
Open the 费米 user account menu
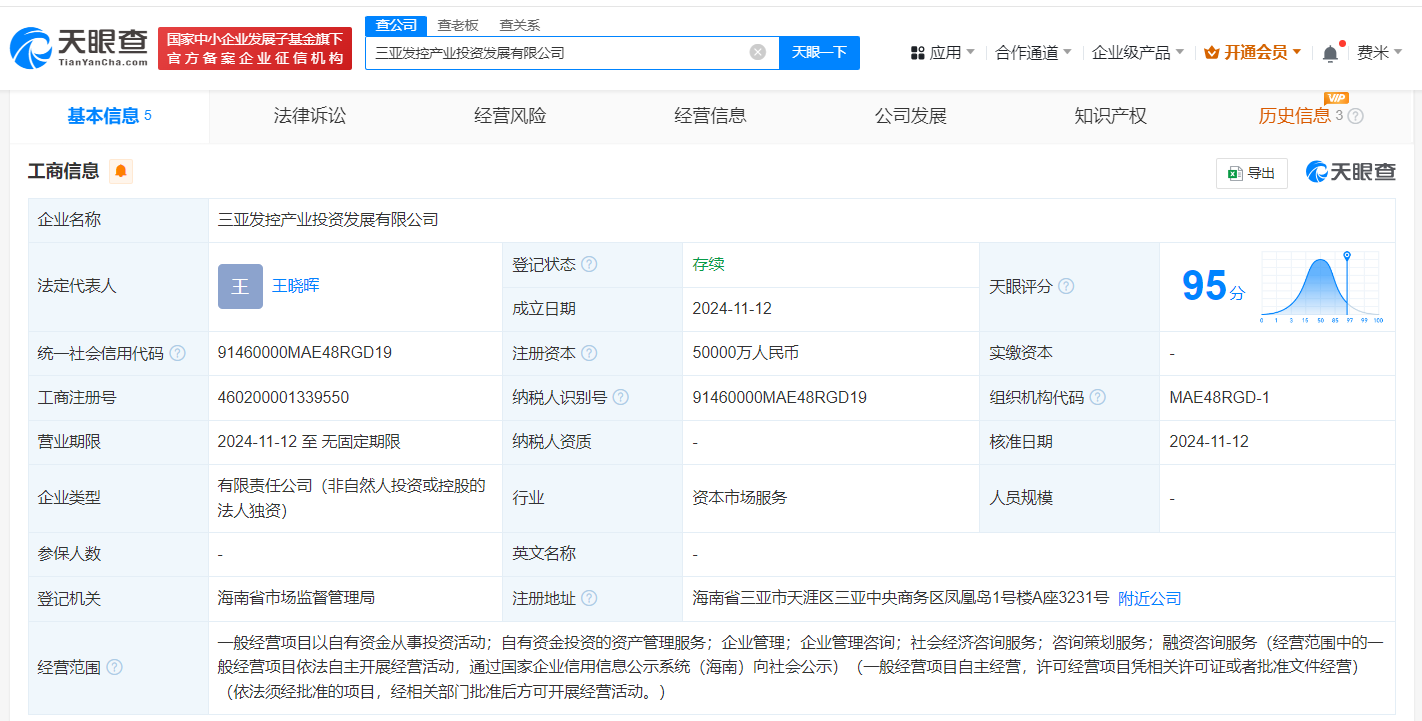tap(1379, 52)
